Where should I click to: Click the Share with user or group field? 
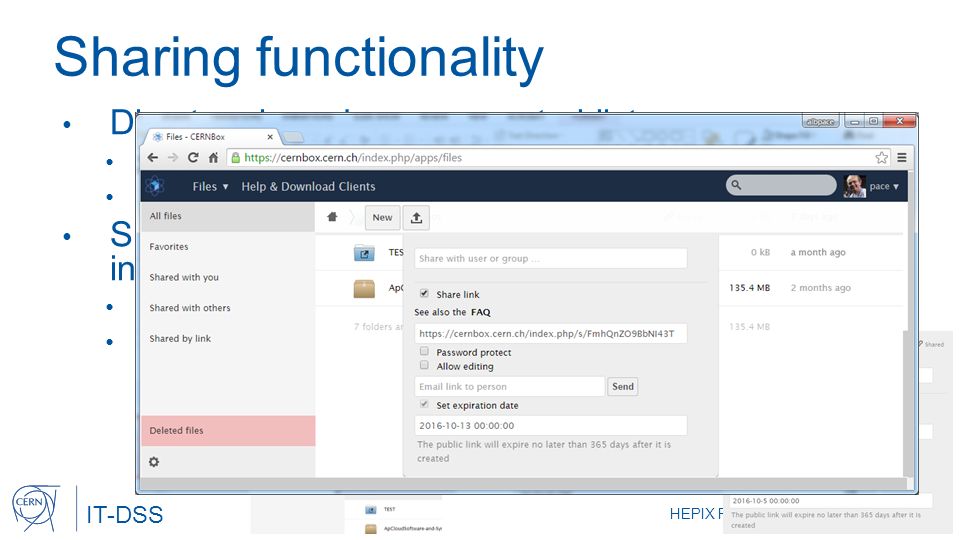coord(550,258)
